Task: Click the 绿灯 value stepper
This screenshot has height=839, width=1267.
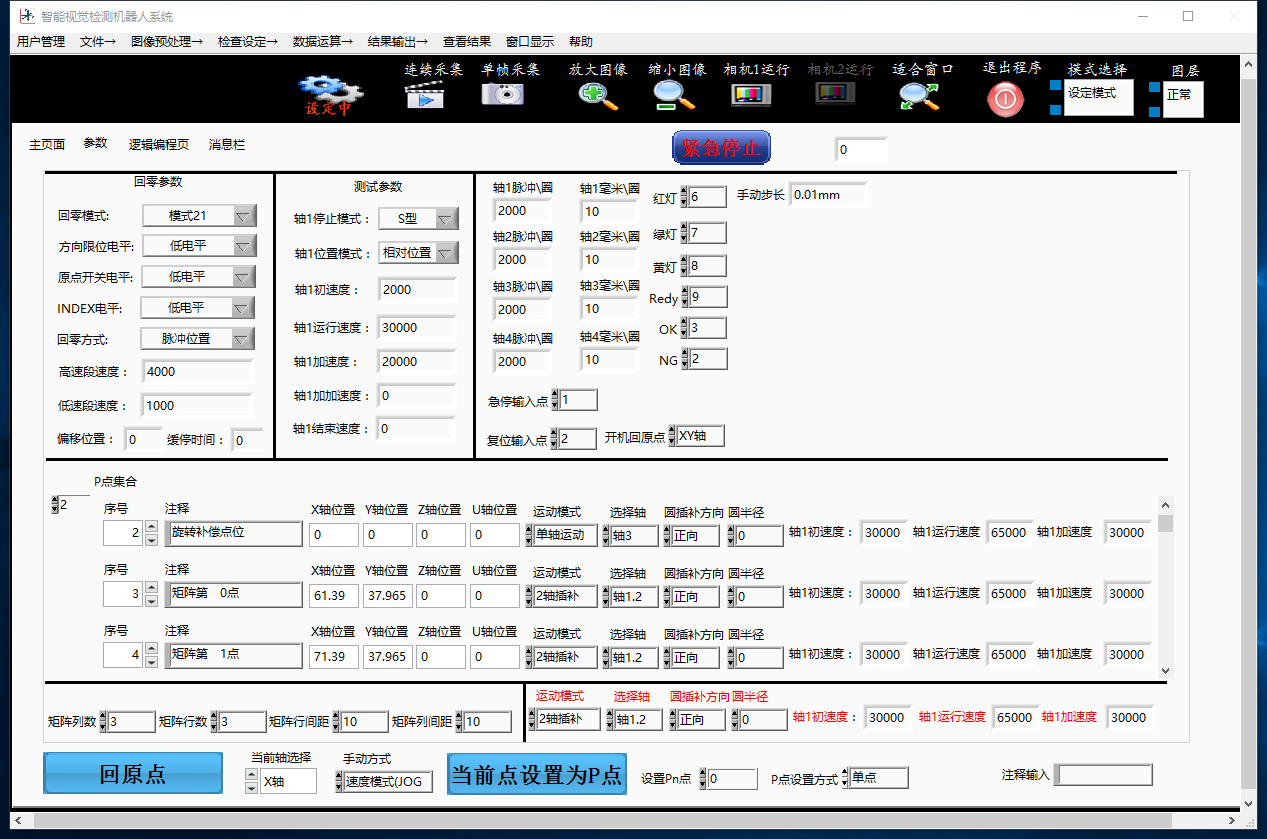Action: point(684,233)
